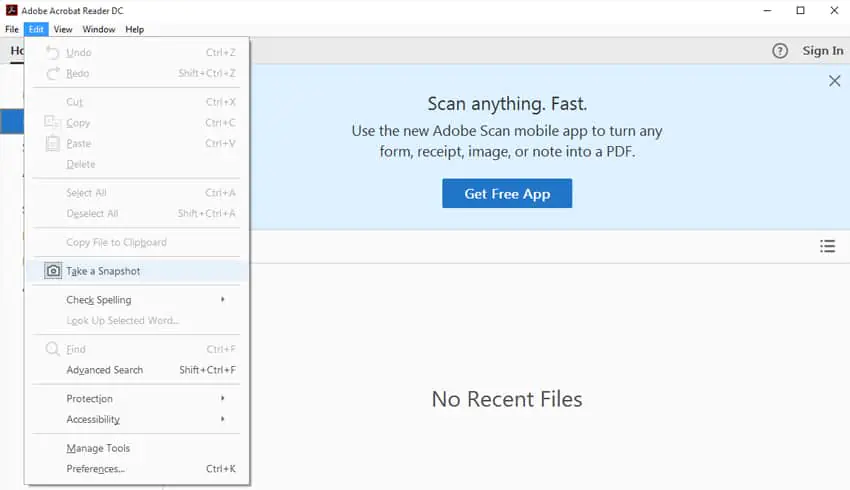The width and height of the screenshot is (850, 490).
Task: Choose Select All menu entry
Action: coord(137,192)
